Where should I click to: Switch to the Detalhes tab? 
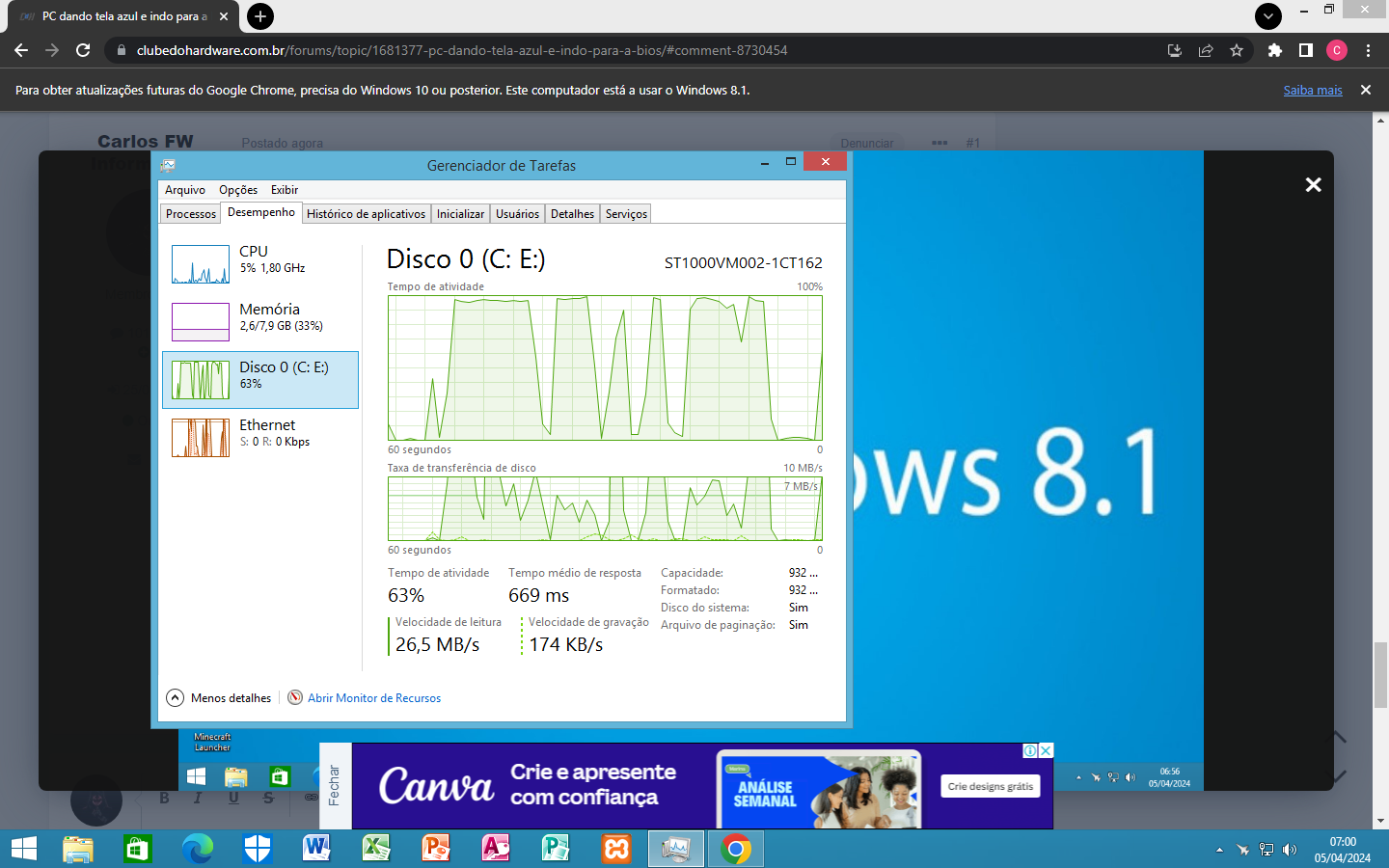pyautogui.click(x=573, y=214)
